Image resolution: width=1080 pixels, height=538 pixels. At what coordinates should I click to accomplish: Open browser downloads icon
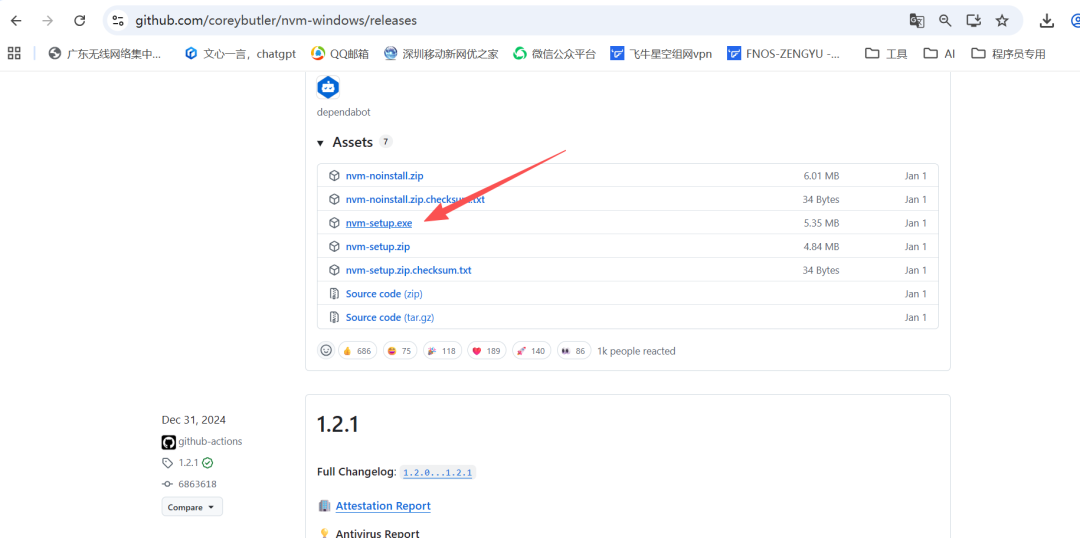coord(1047,21)
